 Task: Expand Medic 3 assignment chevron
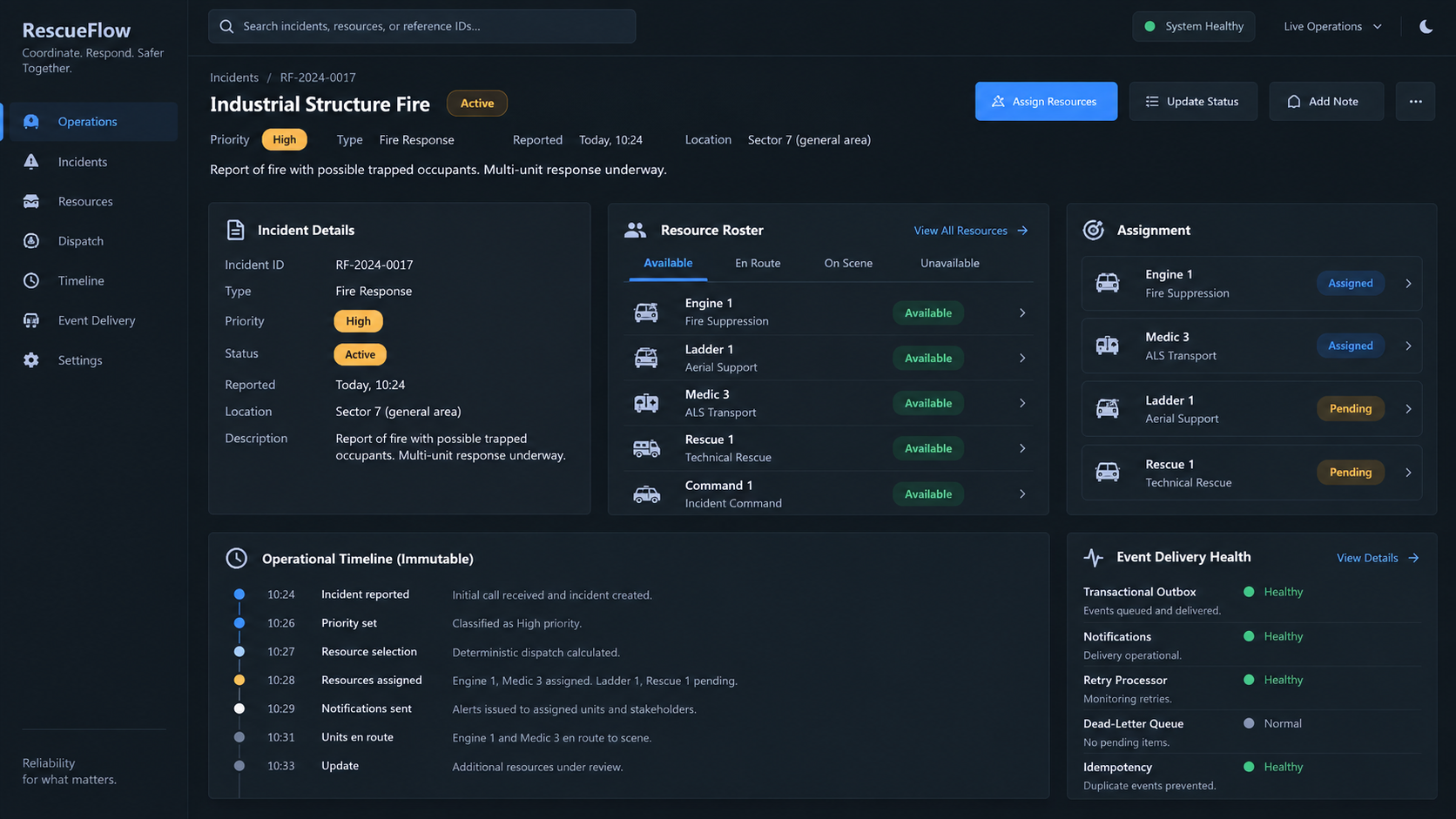(x=1408, y=346)
